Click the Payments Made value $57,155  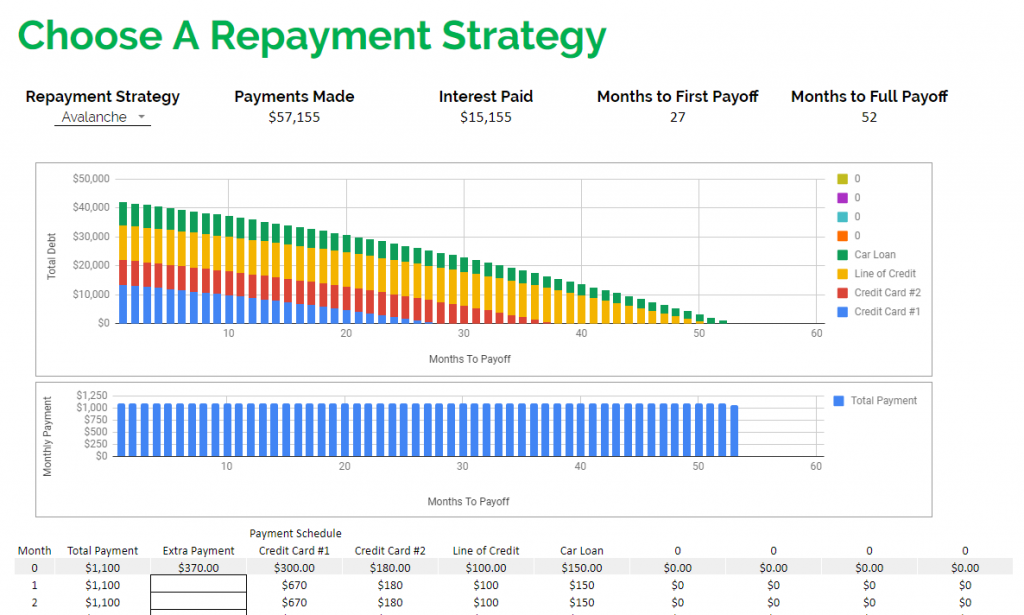[293, 117]
